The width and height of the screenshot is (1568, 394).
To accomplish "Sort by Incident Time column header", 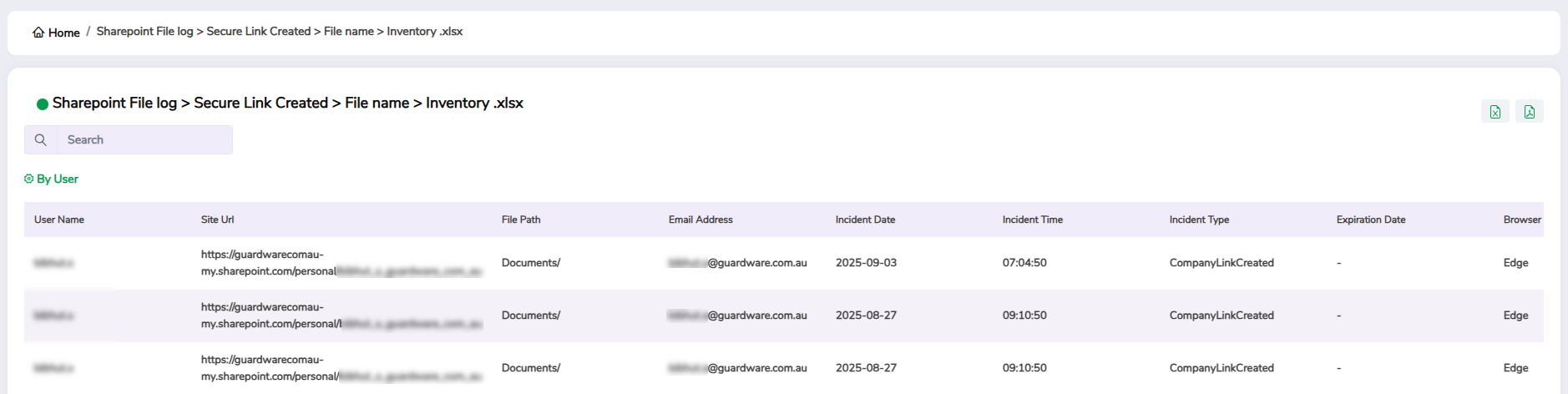I will [x=1032, y=220].
